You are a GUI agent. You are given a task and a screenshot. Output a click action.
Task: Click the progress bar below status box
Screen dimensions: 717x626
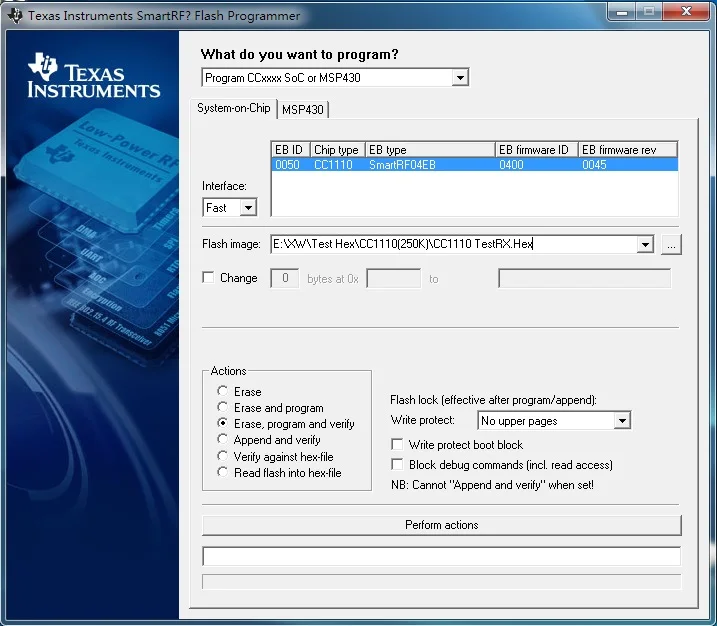(x=442, y=582)
